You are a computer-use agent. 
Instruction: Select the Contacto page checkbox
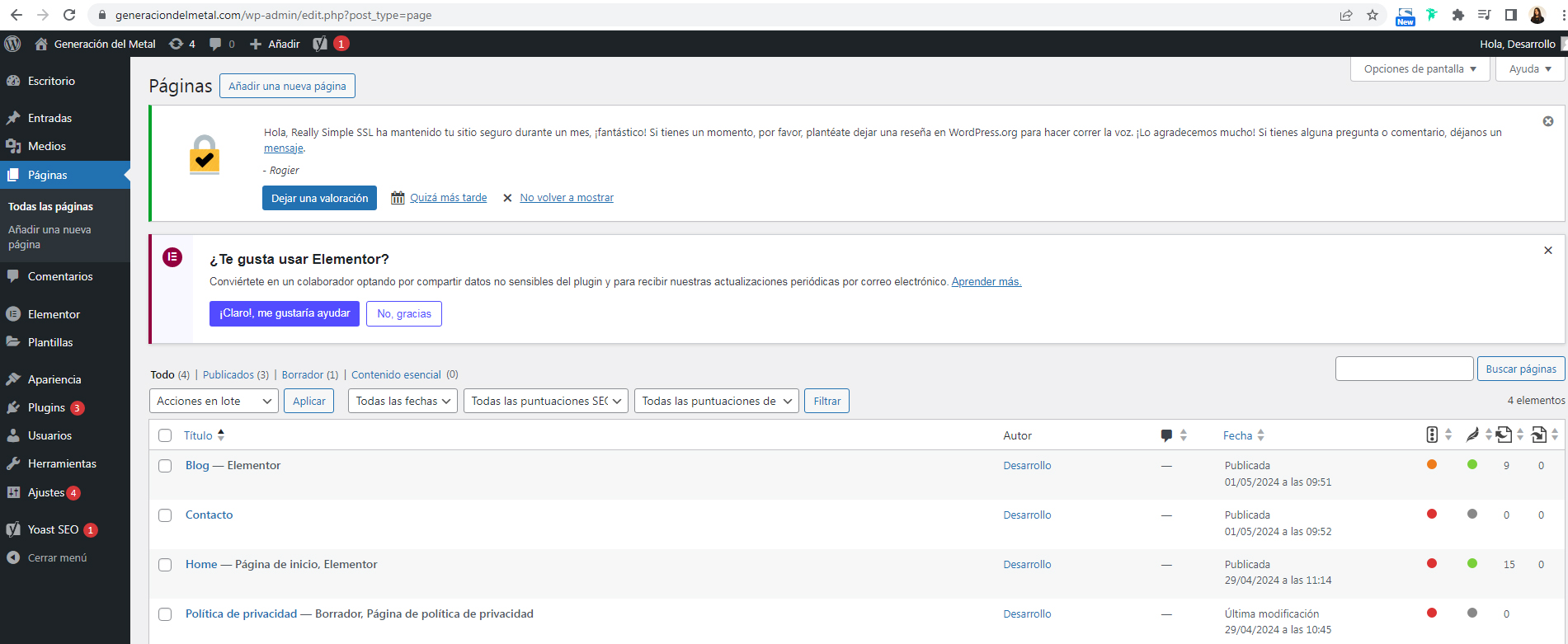(x=165, y=515)
